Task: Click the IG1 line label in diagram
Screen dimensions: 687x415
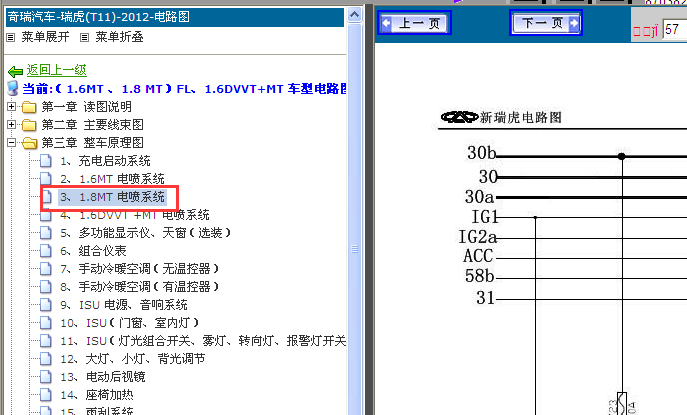Action: [x=485, y=217]
